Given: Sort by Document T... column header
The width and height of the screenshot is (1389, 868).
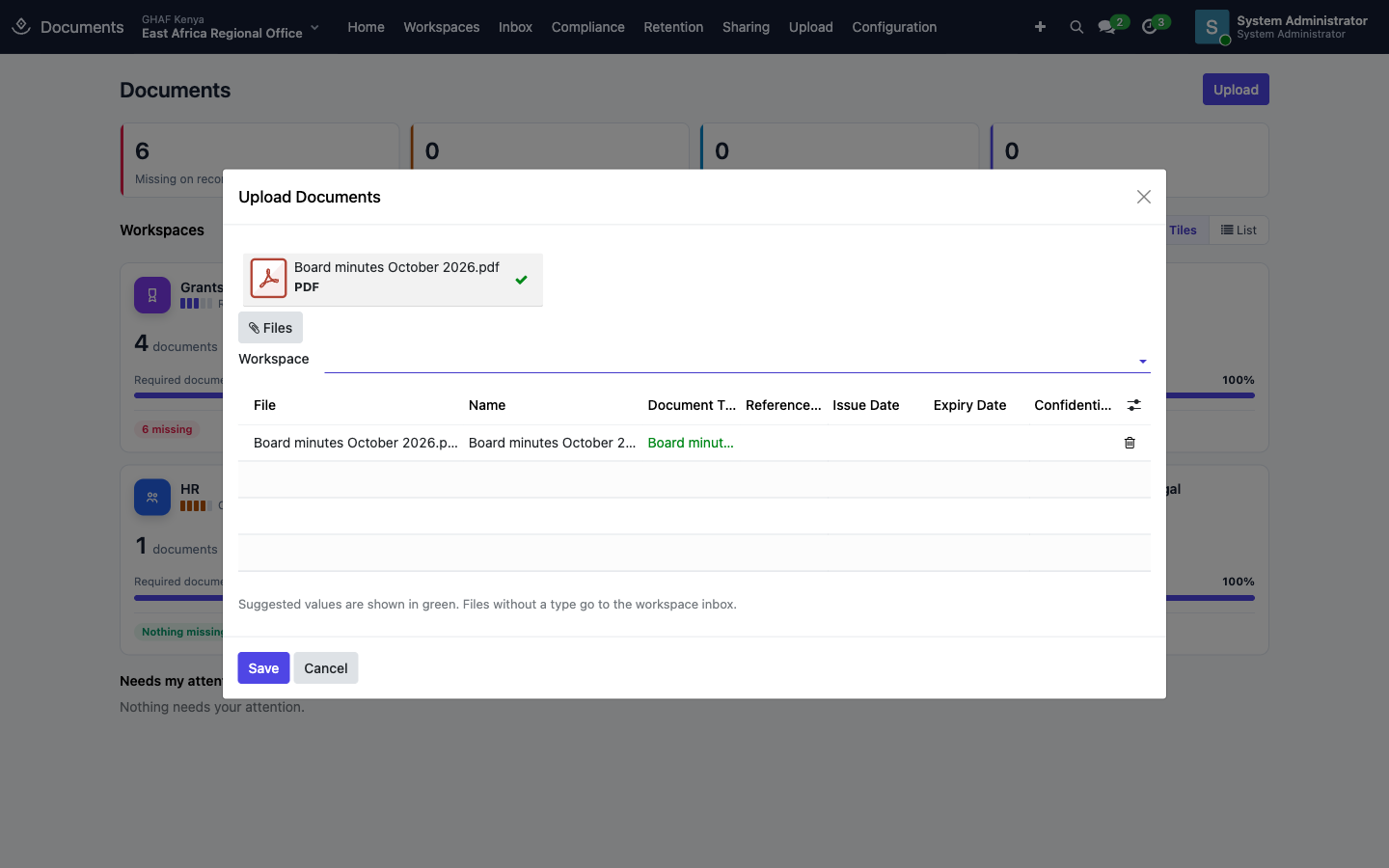Looking at the screenshot, I should coord(692,405).
